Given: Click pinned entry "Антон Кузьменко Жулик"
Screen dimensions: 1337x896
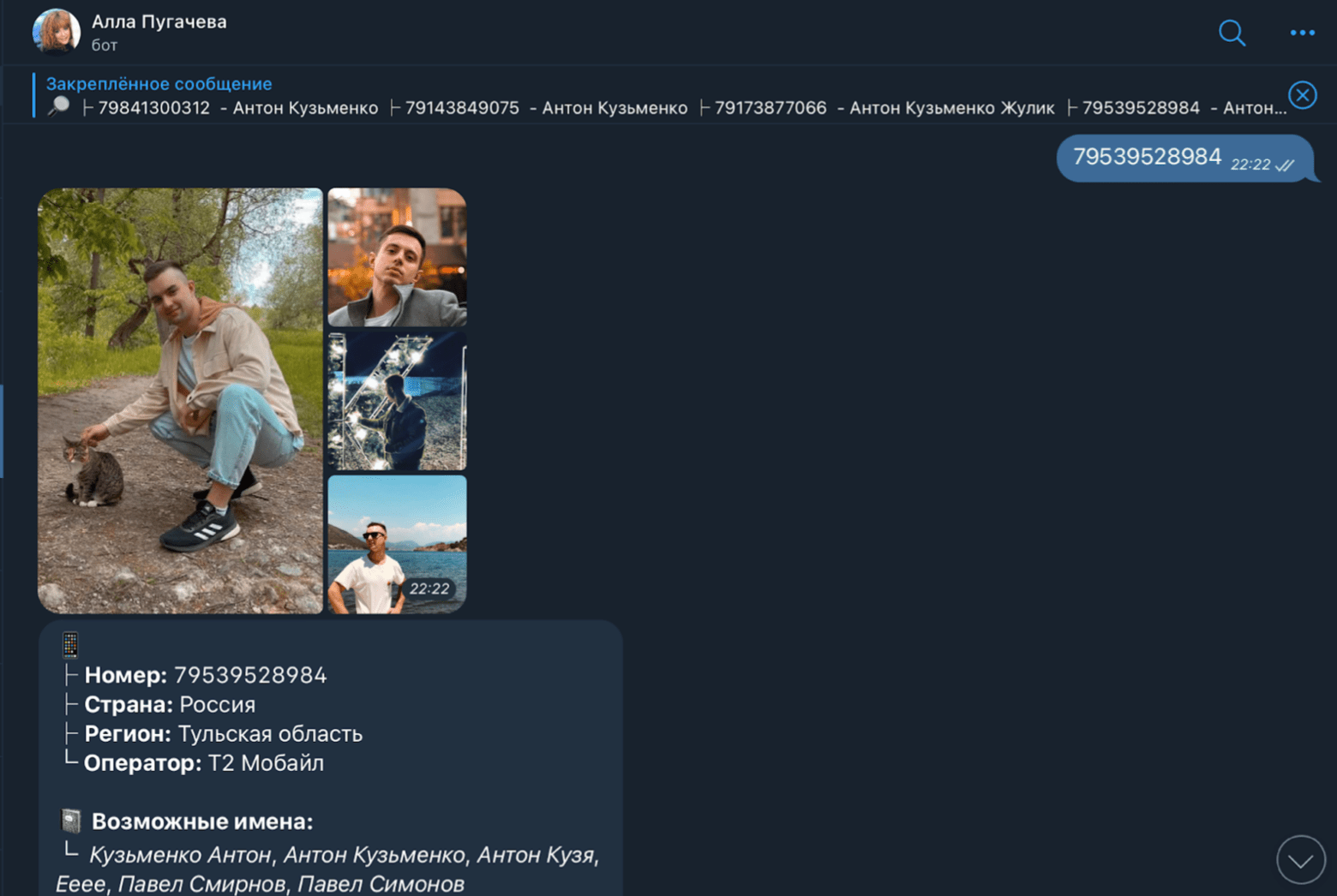Looking at the screenshot, I should (952, 108).
